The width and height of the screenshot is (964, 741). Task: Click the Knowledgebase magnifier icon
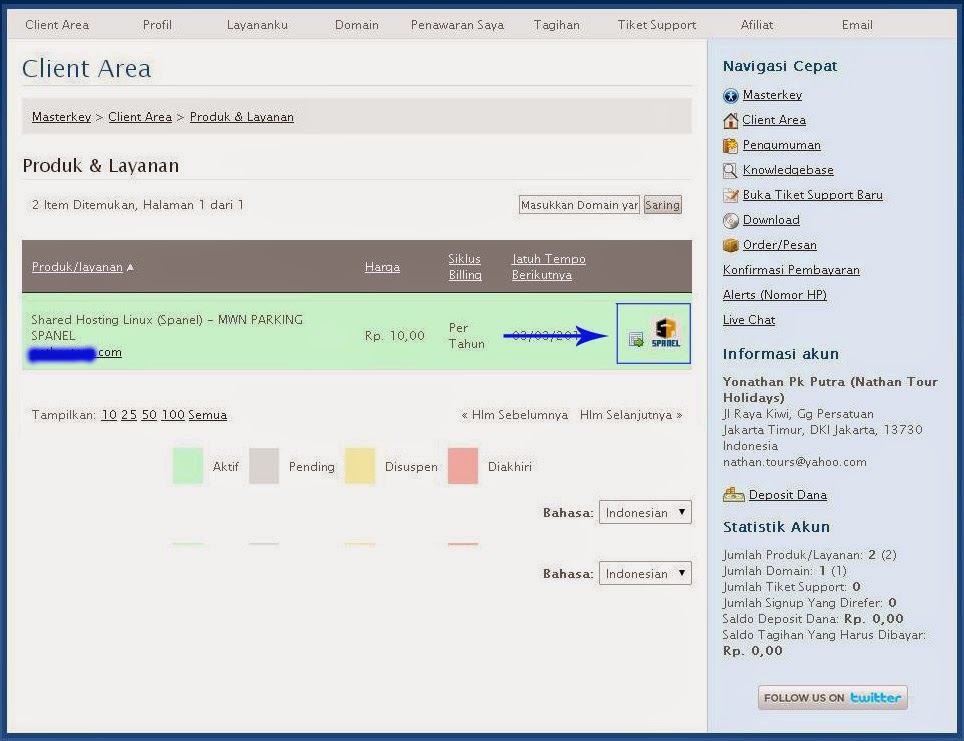point(730,170)
